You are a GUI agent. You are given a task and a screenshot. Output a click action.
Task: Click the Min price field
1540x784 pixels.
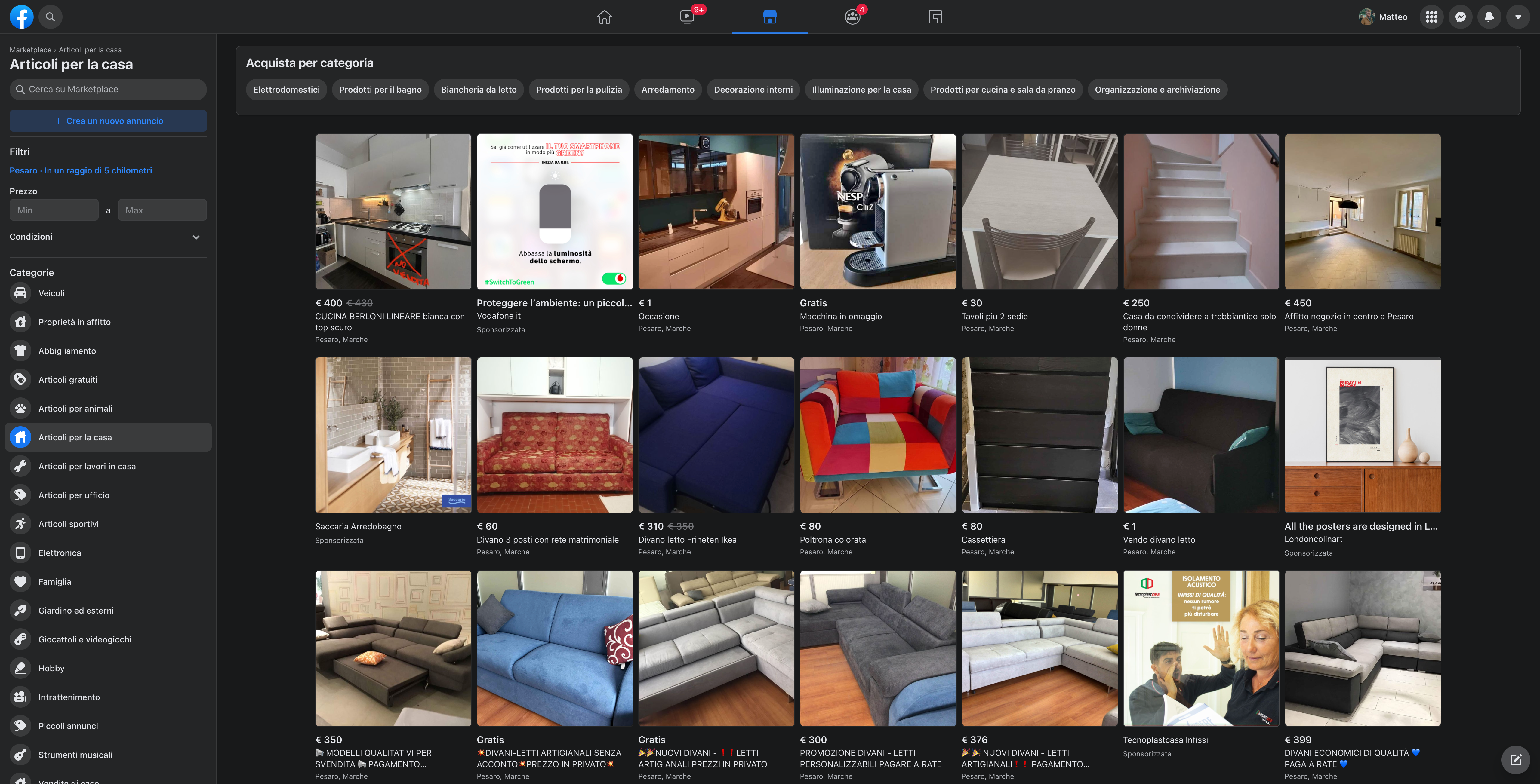54,210
